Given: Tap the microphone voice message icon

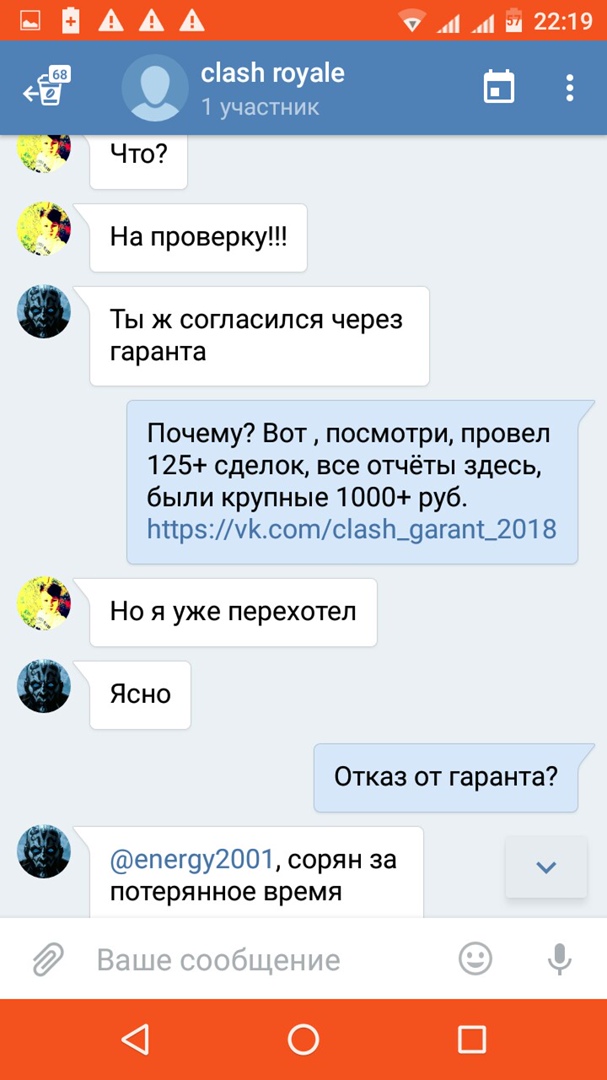Looking at the screenshot, I should (559, 959).
